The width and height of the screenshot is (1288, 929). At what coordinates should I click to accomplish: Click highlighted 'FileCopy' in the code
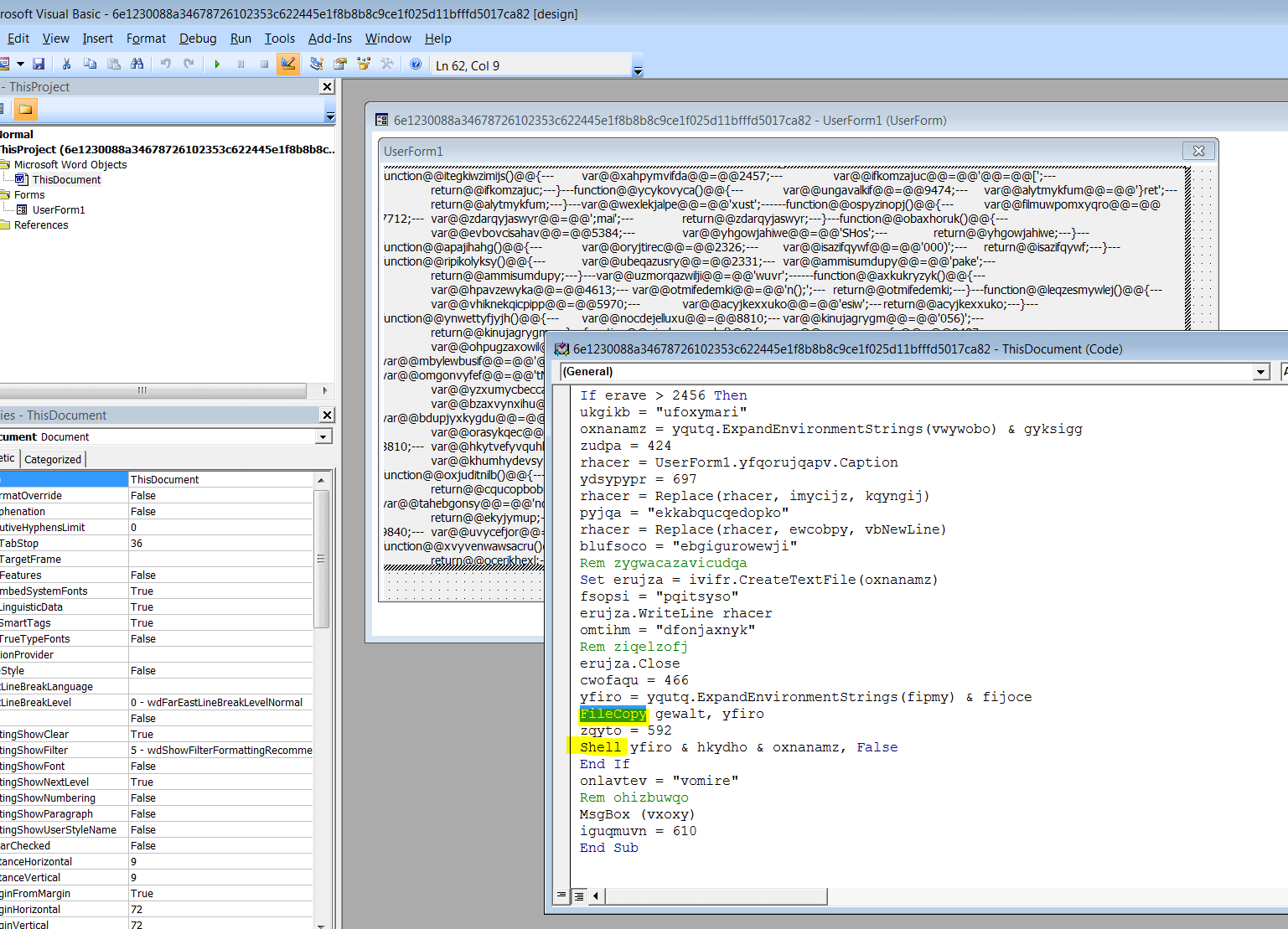[613, 714]
